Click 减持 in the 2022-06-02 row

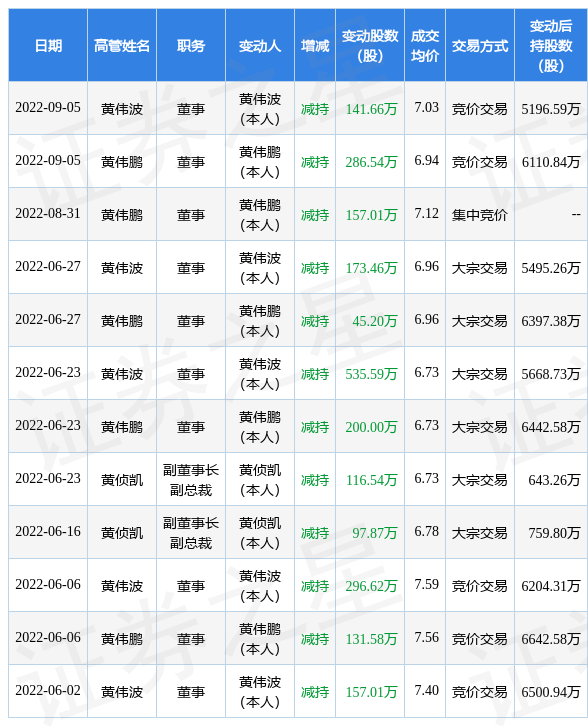point(315,692)
